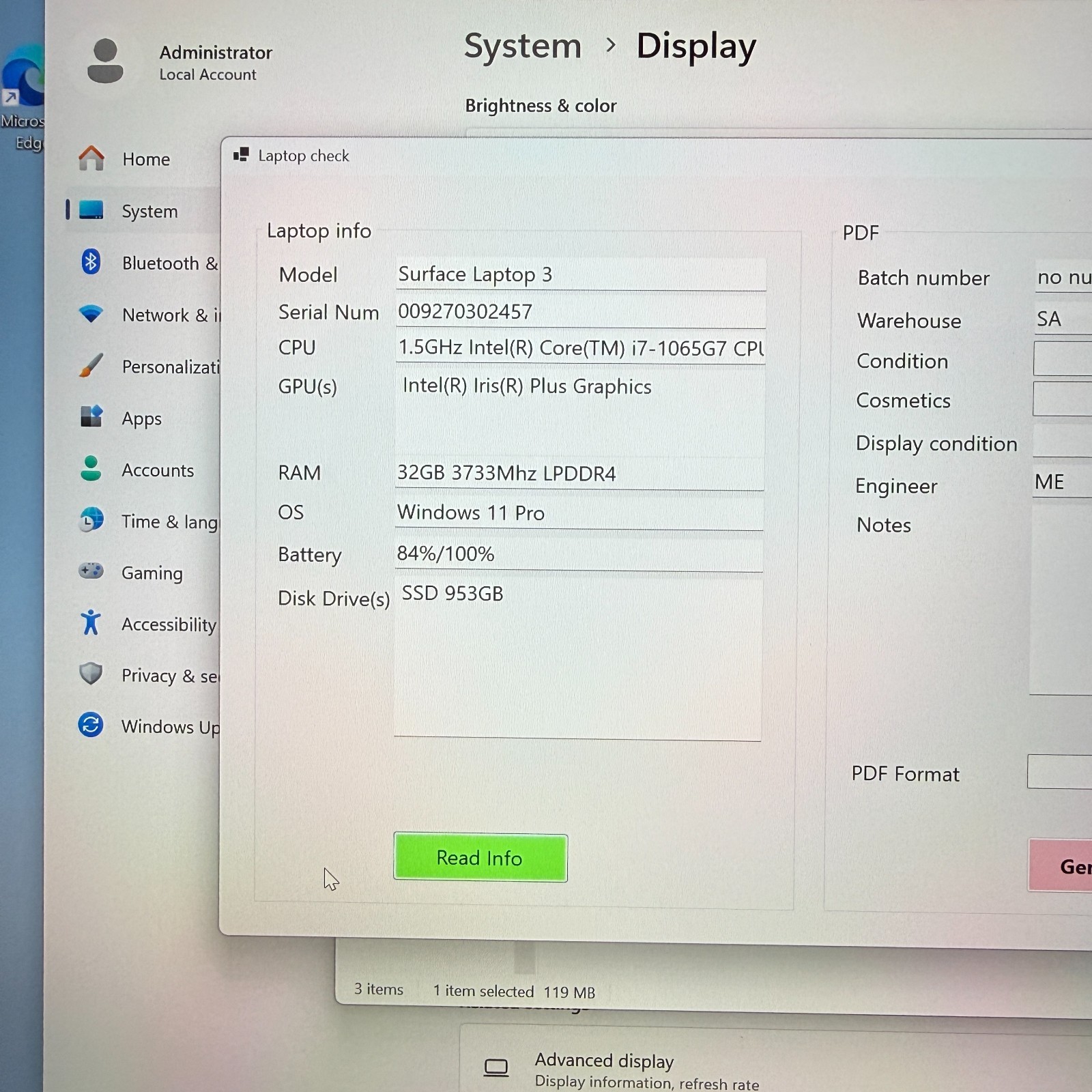Click the Notes text area
The width and height of the screenshot is (1092, 1092).
[x=1061, y=601]
